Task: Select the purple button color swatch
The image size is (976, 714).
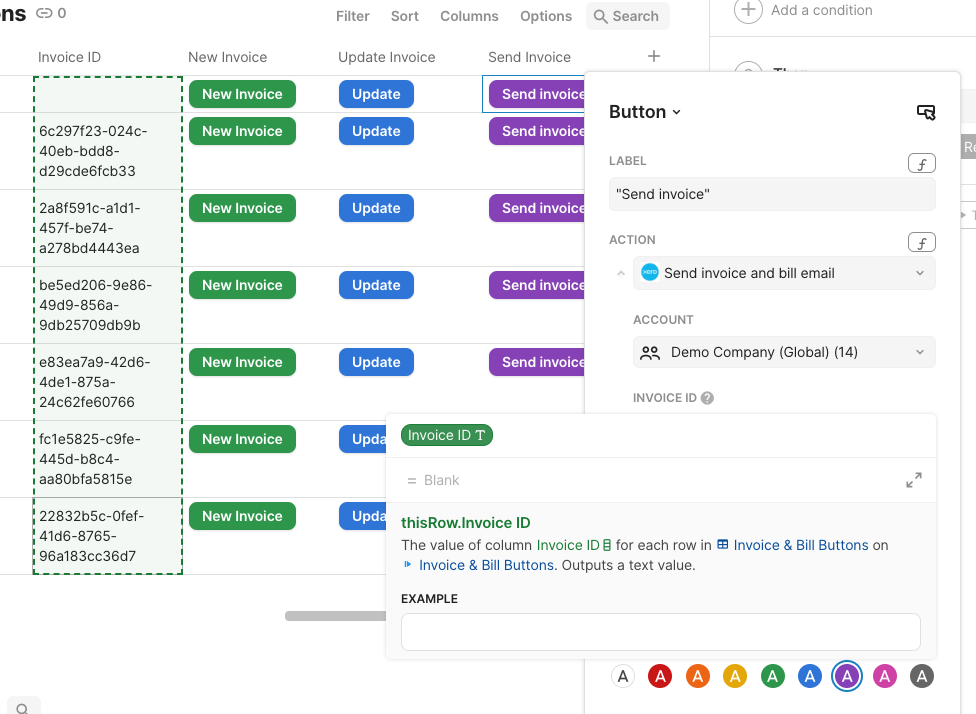Action: 847,676
